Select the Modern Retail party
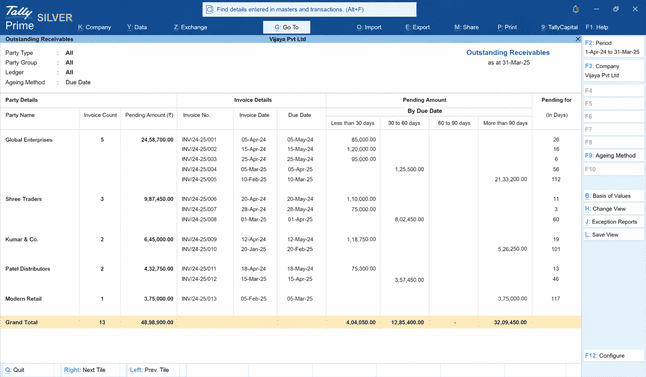Image resolution: width=646 pixels, height=377 pixels. pyautogui.click(x=23, y=299)
